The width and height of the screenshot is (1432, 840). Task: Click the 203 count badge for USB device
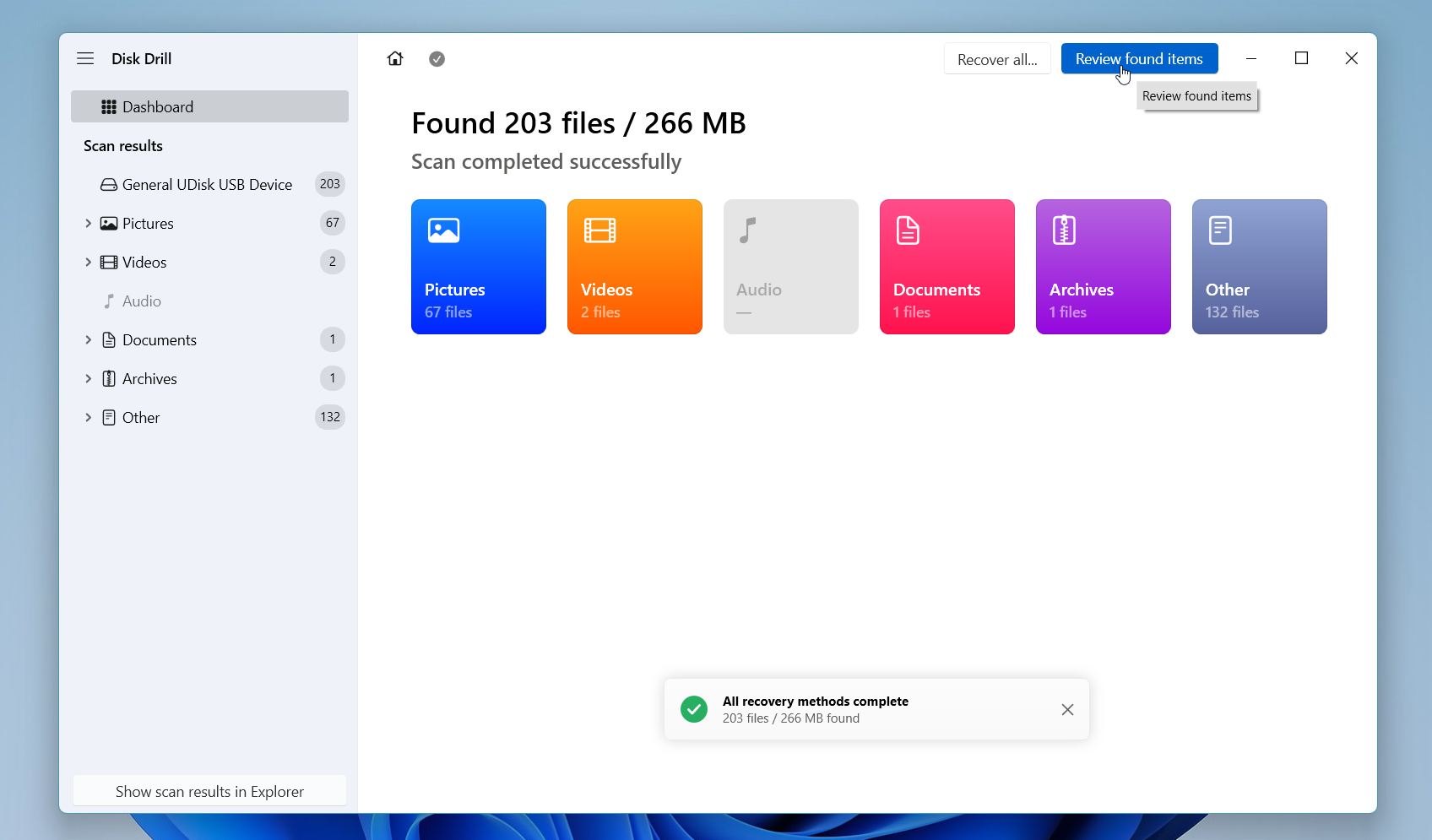point(330,184)
